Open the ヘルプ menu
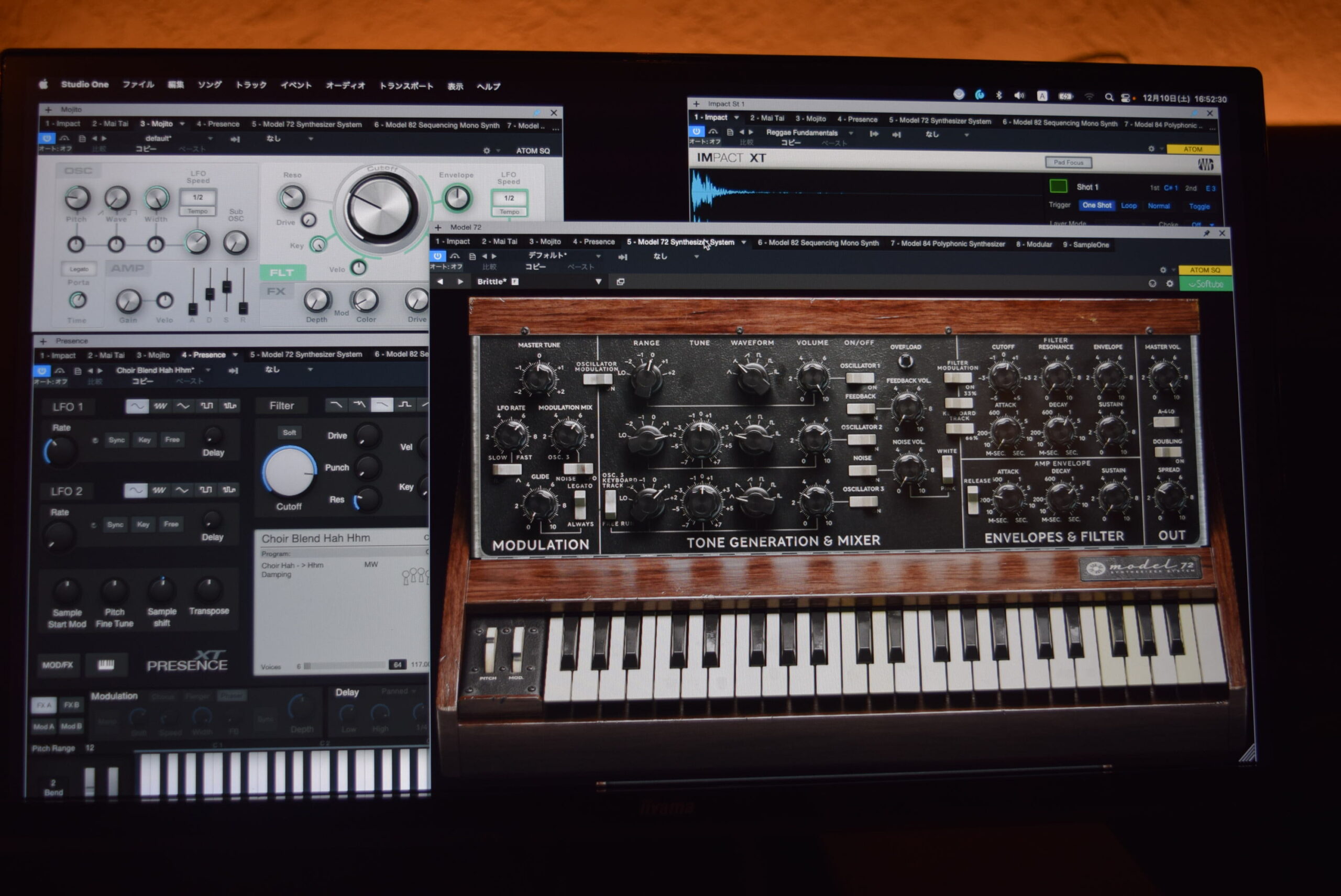The width and height of the screenshot is (1341, 896). coord(489,87)
